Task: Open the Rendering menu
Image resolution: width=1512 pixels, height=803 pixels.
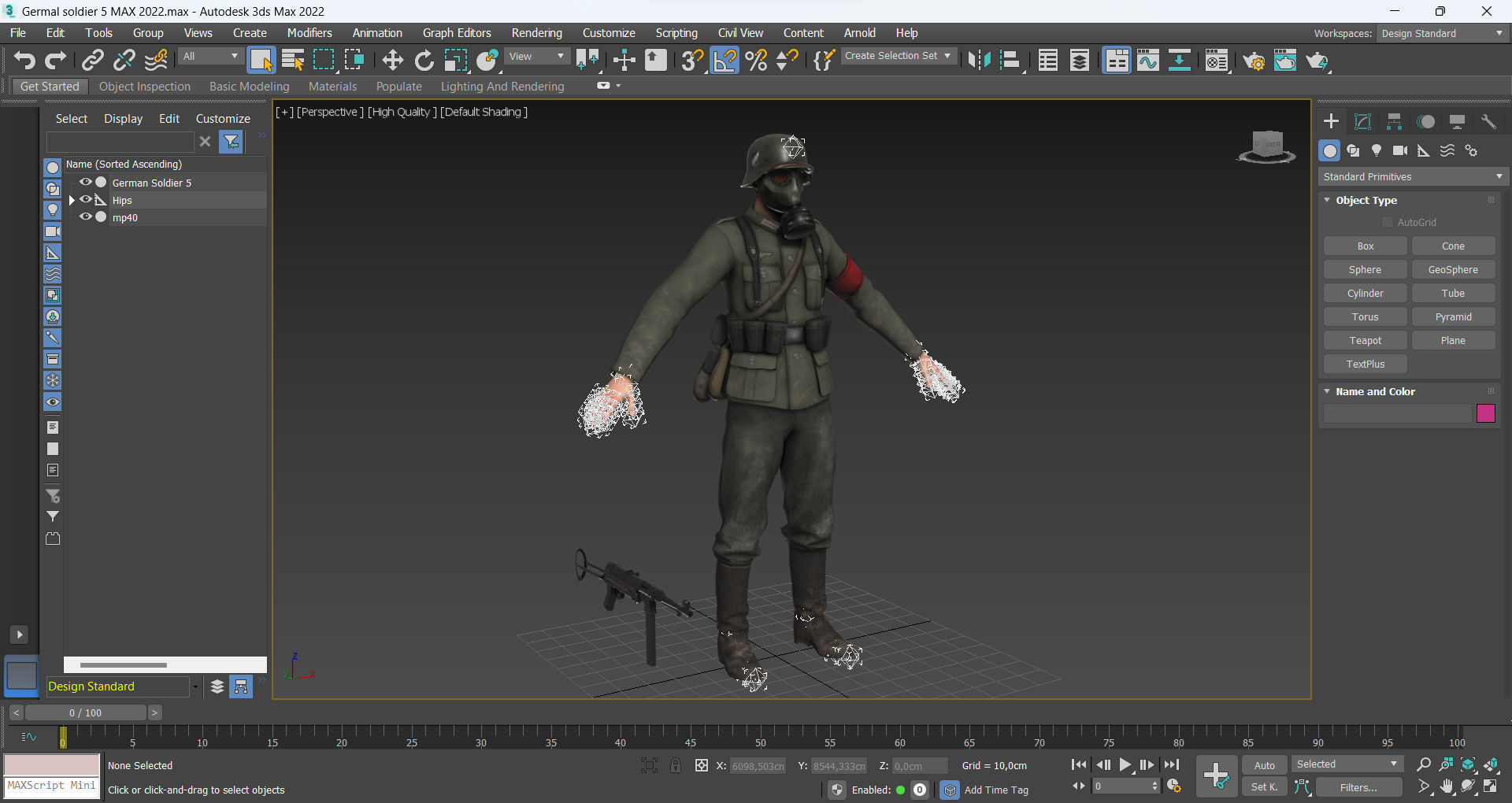Action: click(536, 33)
